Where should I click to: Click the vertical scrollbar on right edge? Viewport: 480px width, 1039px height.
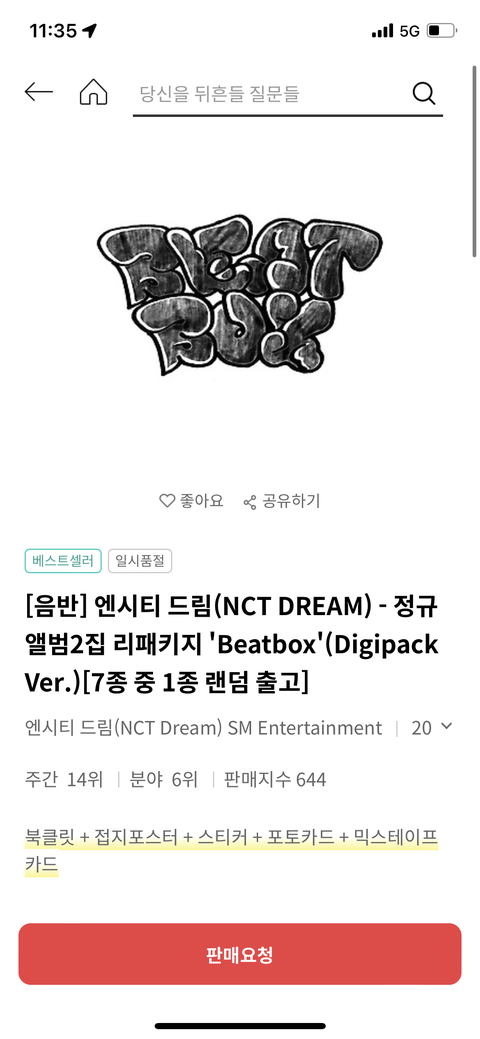point(474,161)
